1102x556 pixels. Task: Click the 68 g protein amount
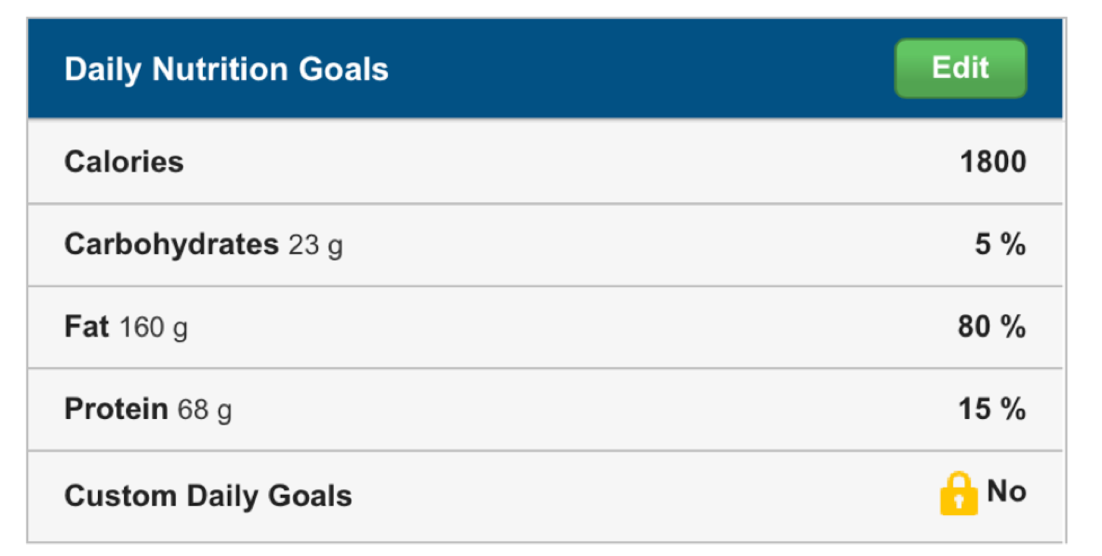[x=204, y=410]
